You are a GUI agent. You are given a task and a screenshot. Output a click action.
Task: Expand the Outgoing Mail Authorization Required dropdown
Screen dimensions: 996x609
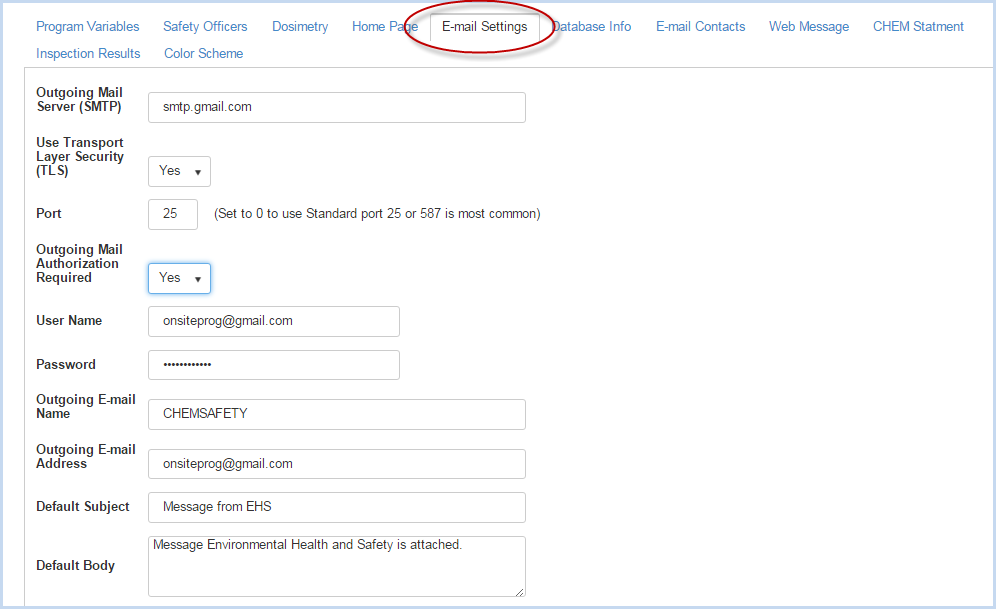click(179, 278)
